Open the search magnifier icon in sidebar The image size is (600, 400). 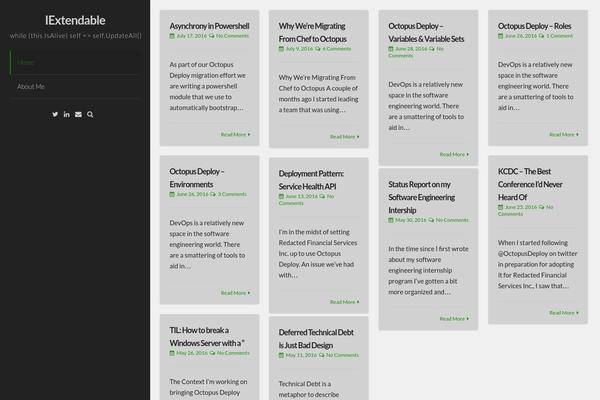[90, 114]
